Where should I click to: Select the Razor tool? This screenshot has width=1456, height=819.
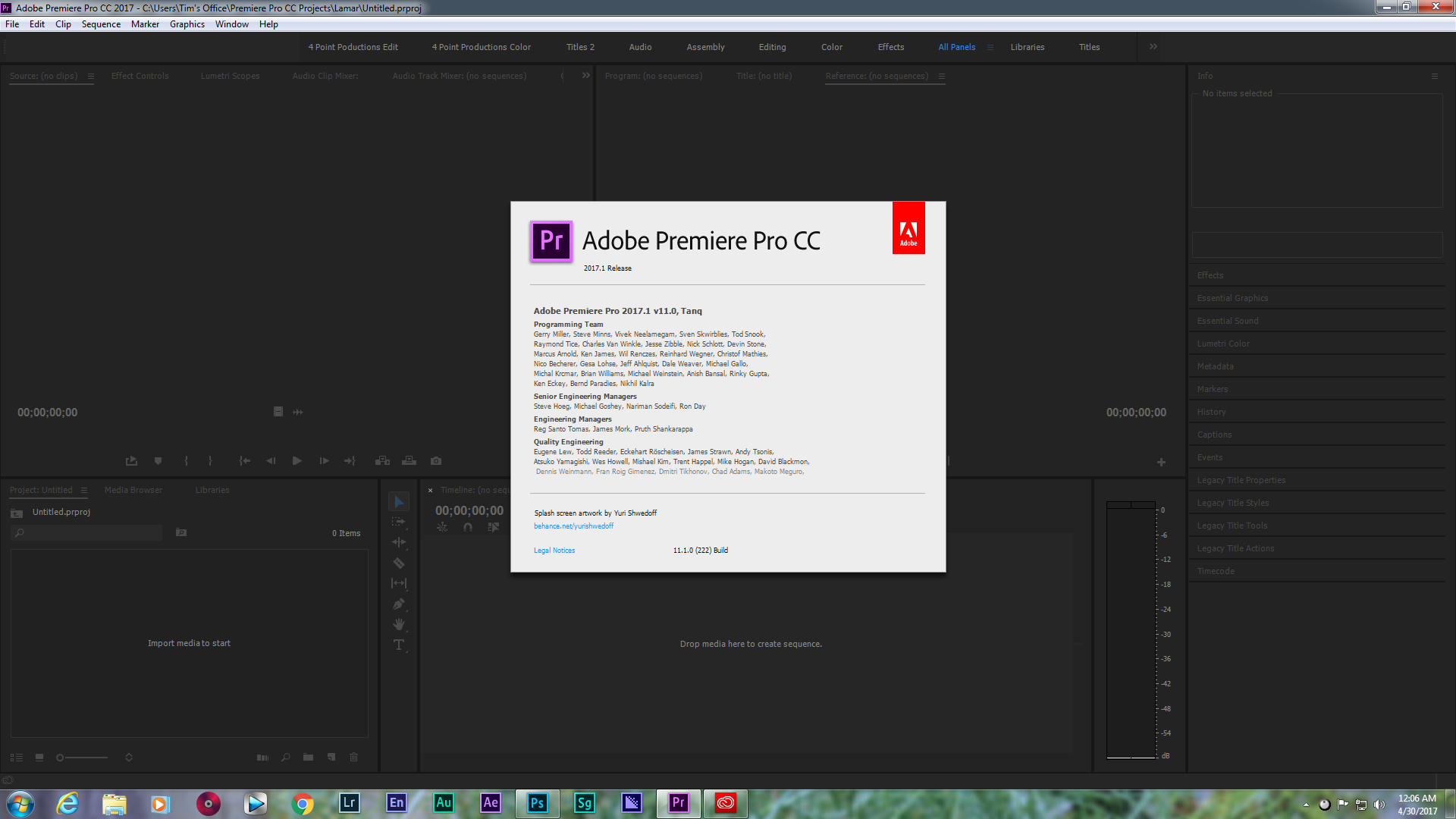pos(399,563)
